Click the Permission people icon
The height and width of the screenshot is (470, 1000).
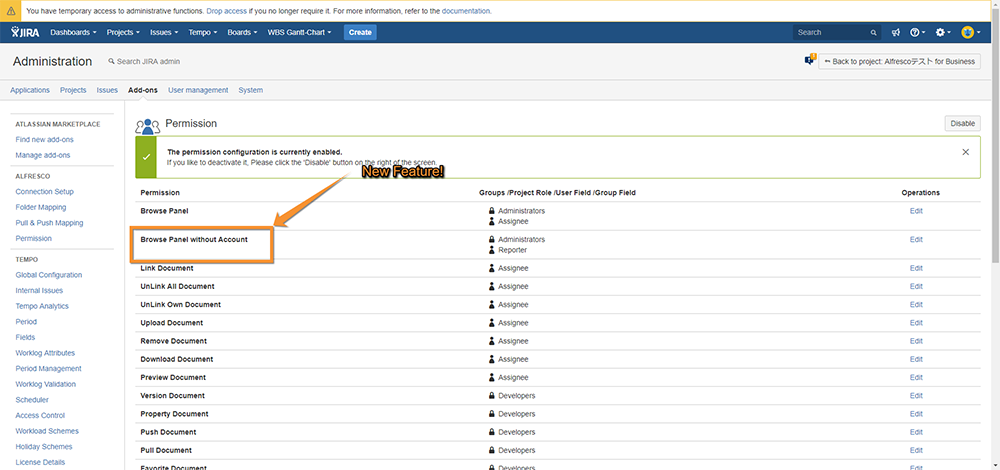pos(147,126)
